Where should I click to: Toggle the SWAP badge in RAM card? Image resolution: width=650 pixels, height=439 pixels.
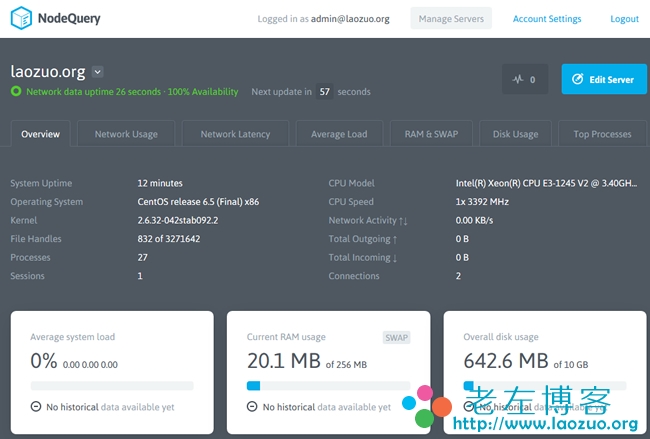coord(396,337)
